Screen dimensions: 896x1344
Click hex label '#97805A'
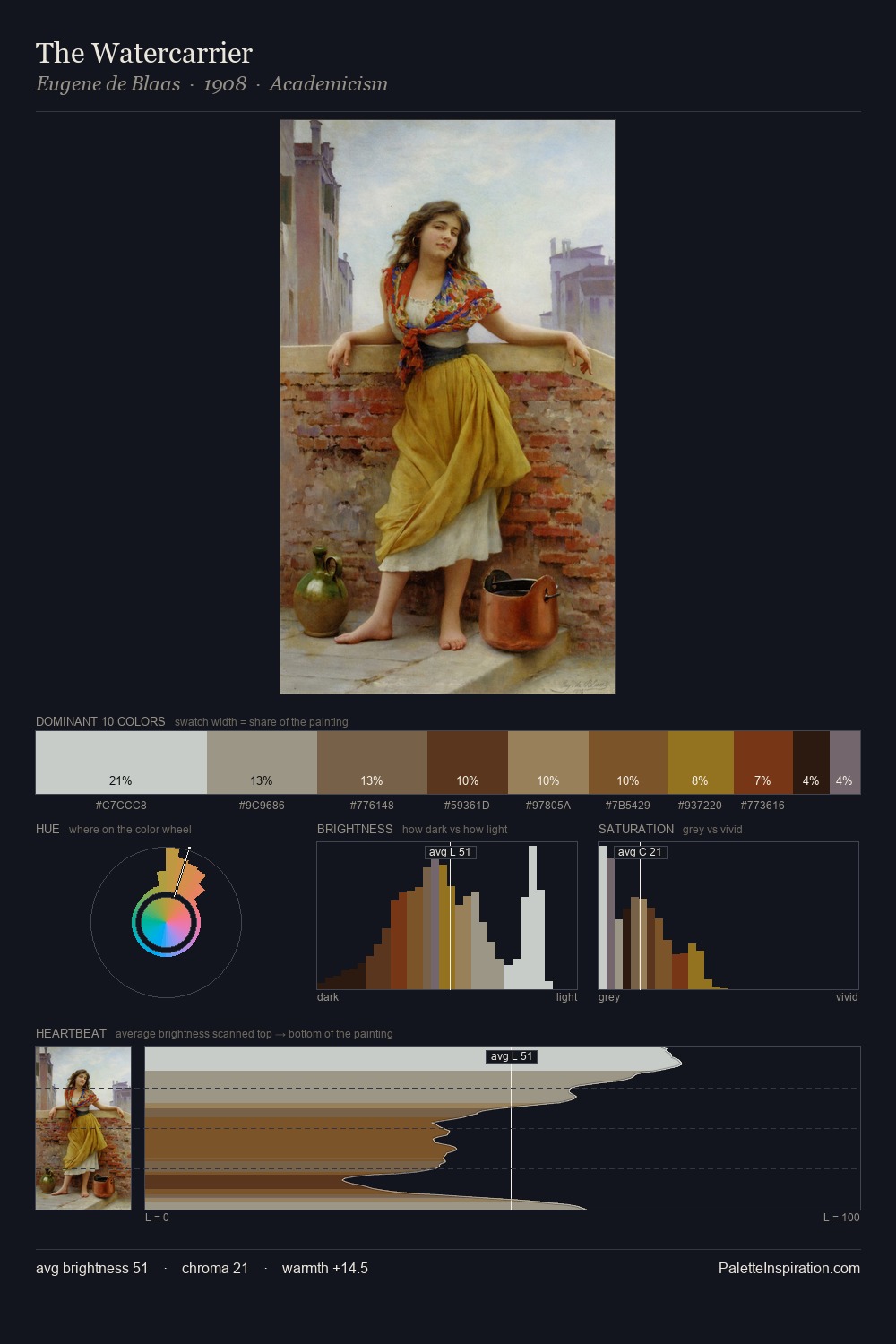pos(548,806)
